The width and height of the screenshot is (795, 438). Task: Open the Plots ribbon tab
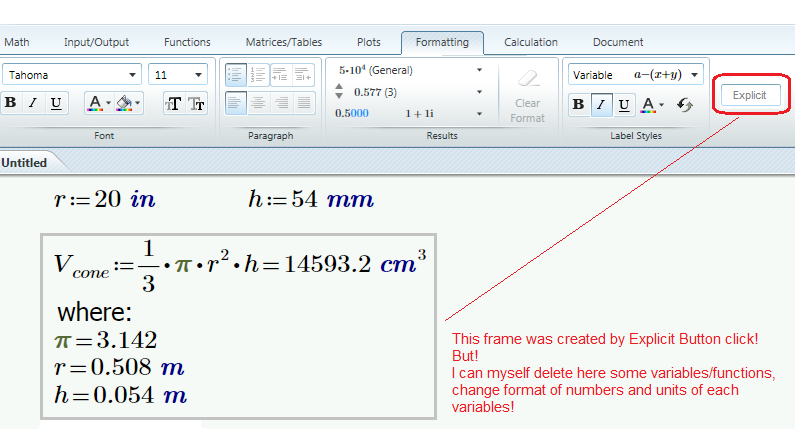tap(369, 42)
